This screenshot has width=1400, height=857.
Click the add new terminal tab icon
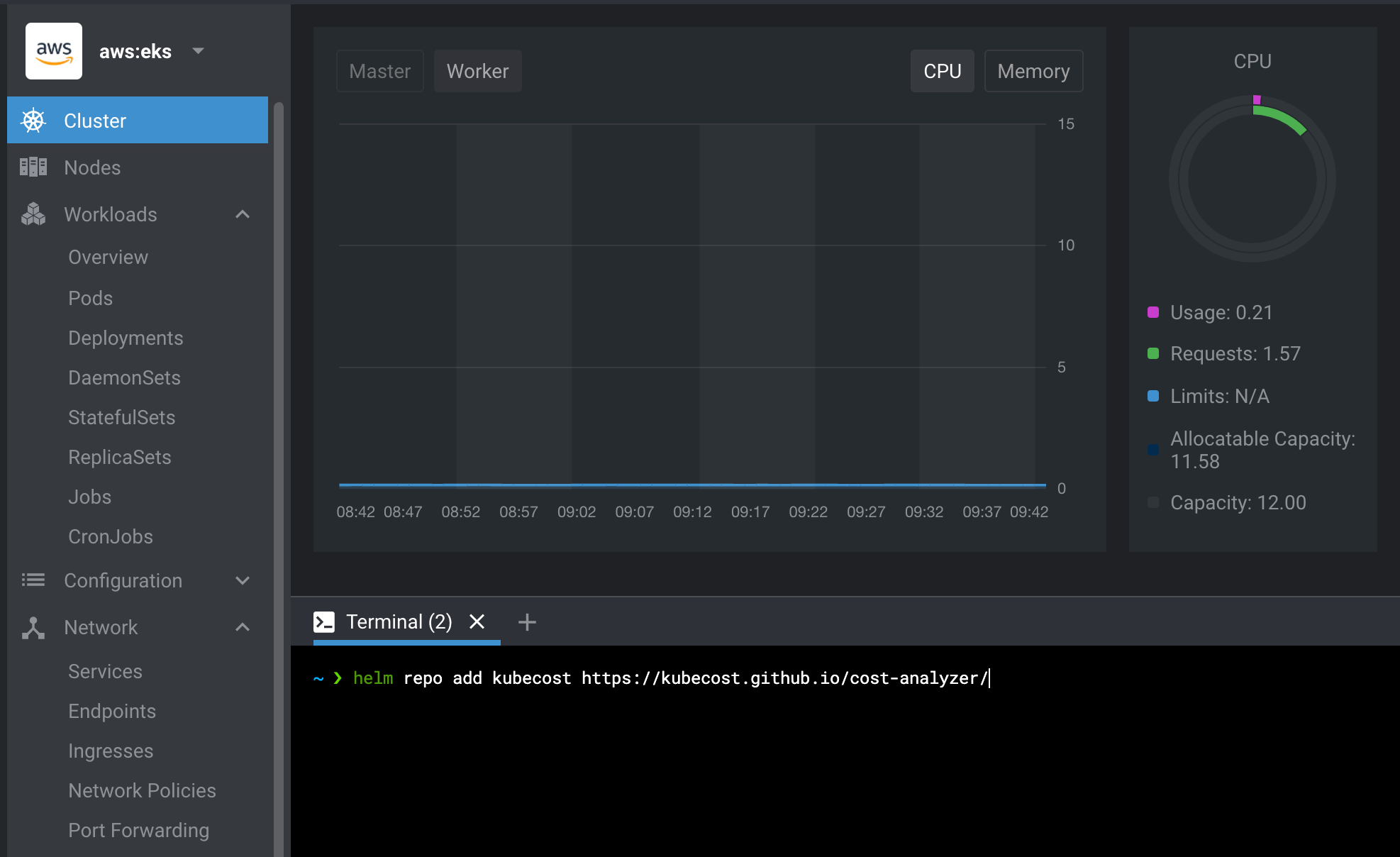tap(527, 621)
